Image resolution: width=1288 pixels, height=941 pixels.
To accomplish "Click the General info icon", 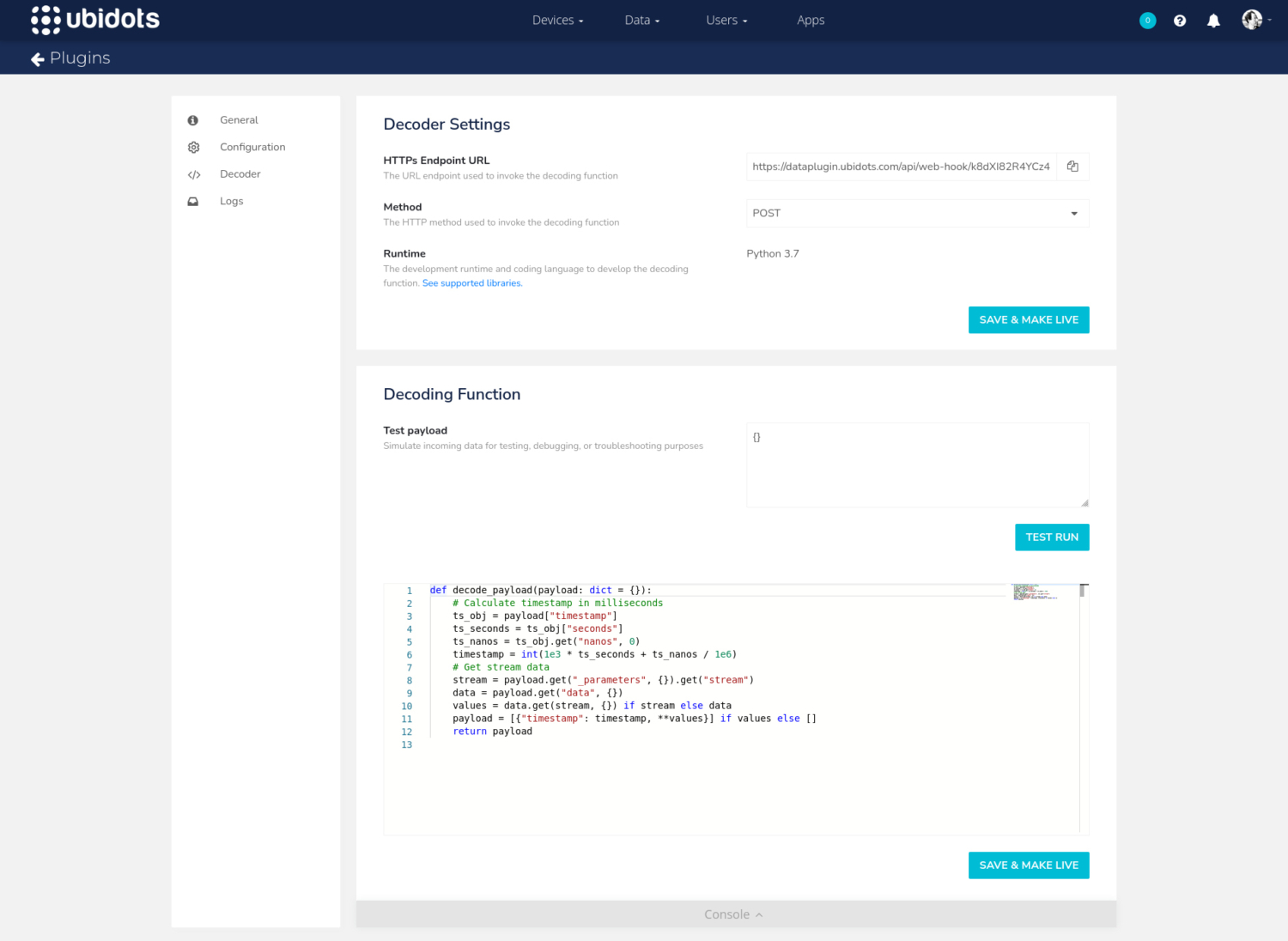I will click(x=193, y=120).
